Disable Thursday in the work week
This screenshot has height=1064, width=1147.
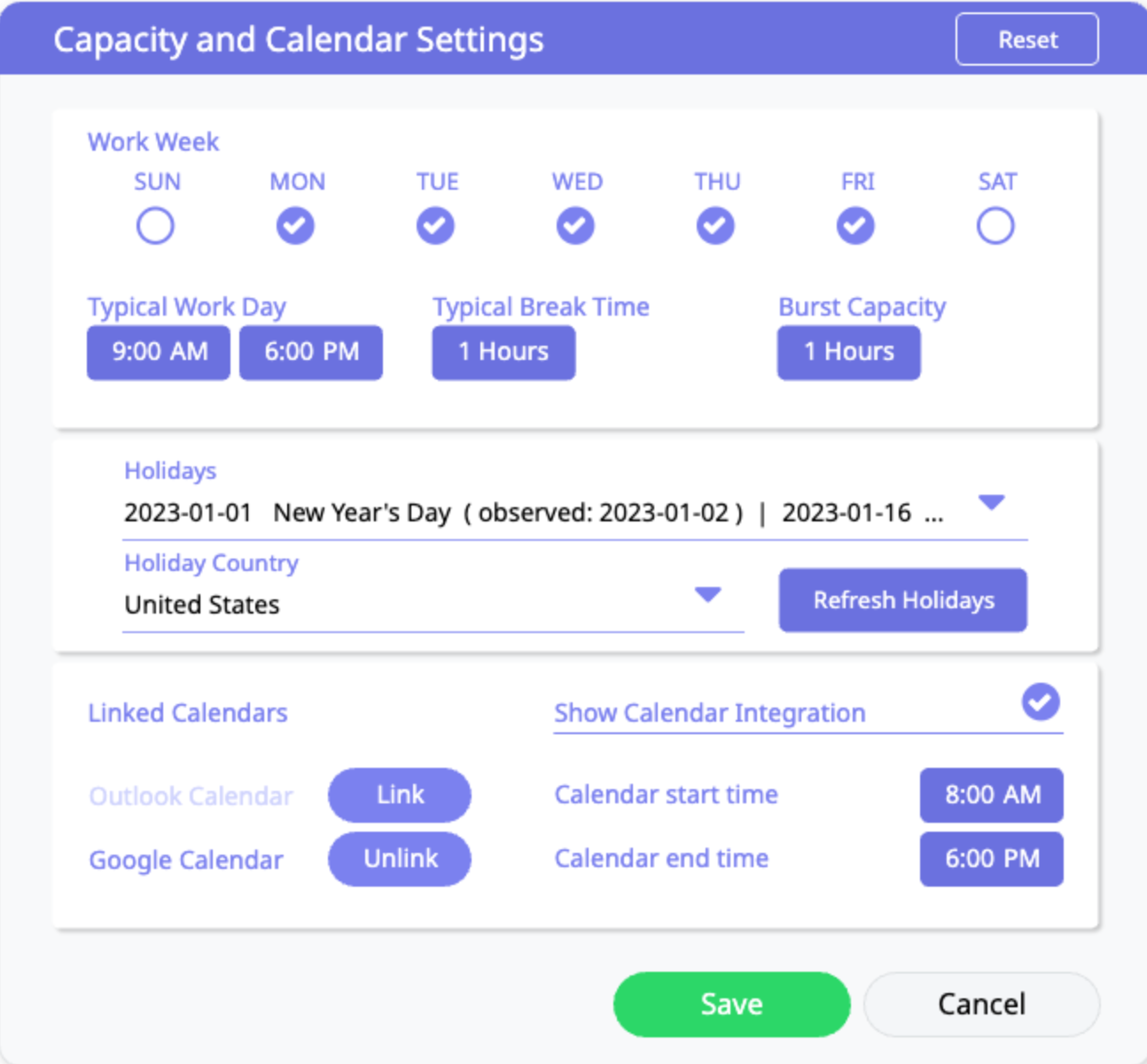click(x=715, y=226)
